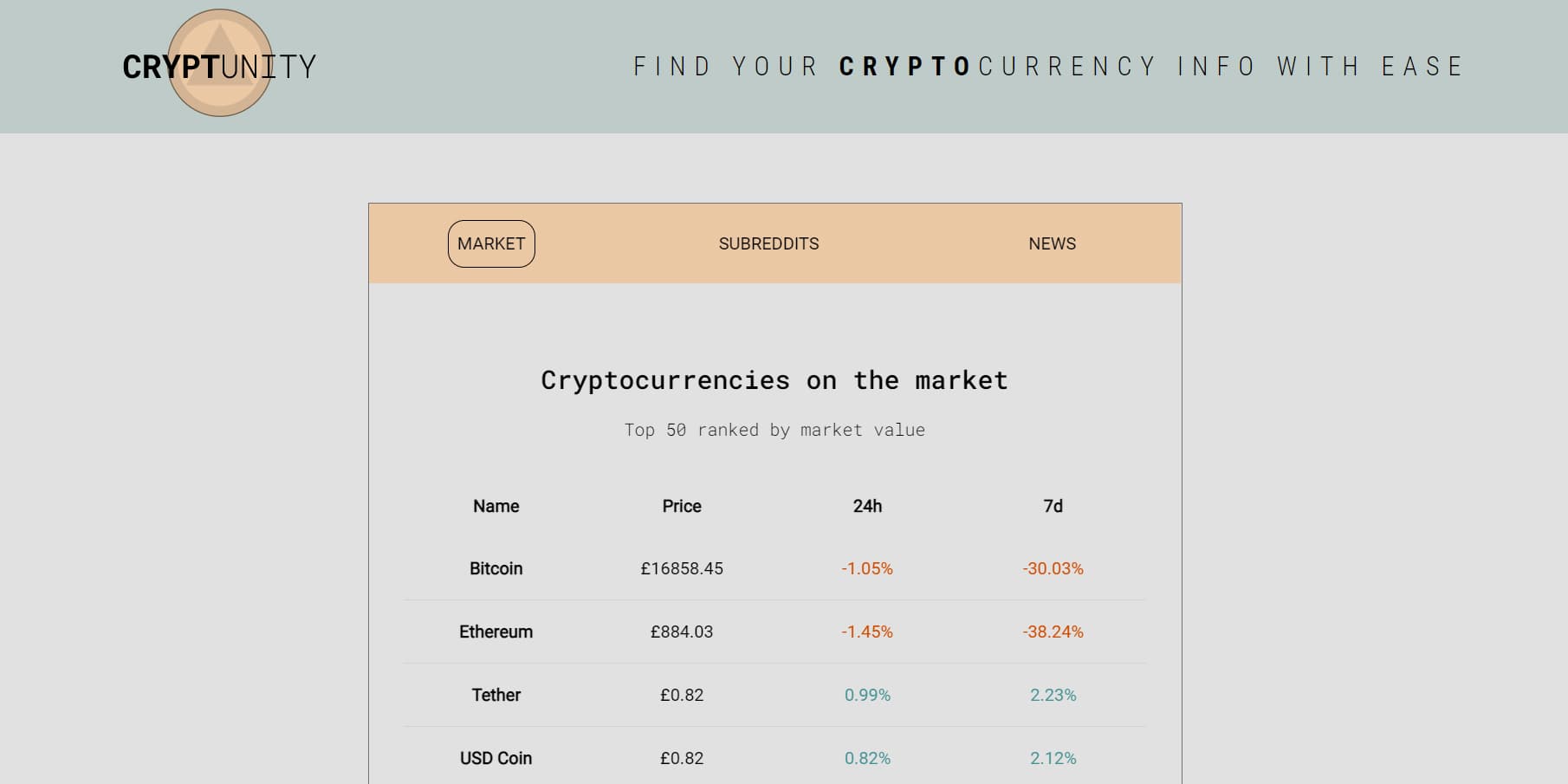Click the Ethereum cryptocurrency name
Viewport: 1568px width, 784px height.
click(x=496, y=632)
